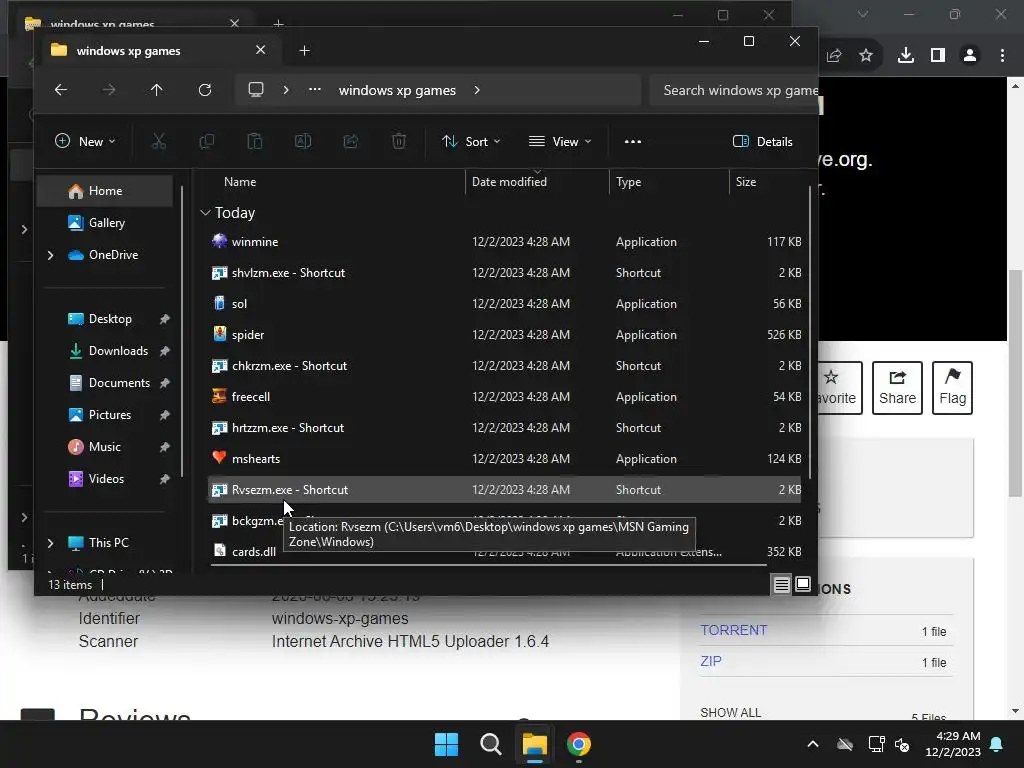Viewport: 1024px width, 768px height.
Task: Click Chrome icon in taskbar
Action: (579, 744)
